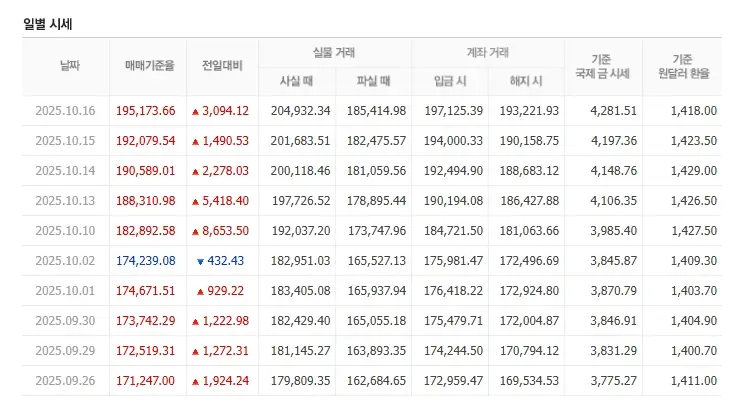Click the 계좌 거래 group header
Screen dimensions: 749x411
(x=490, y=52)
